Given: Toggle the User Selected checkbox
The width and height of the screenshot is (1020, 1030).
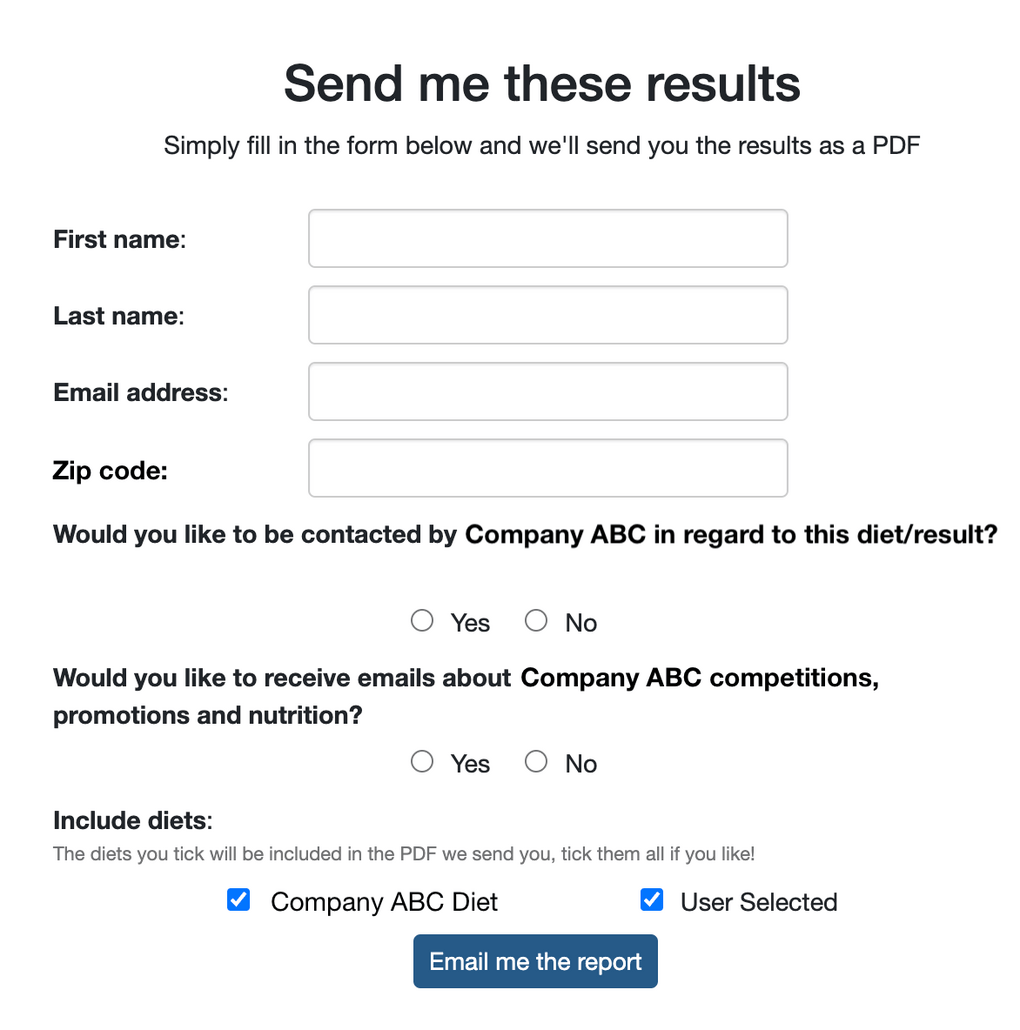Looking at the screenshot, I should pos(652,900).
